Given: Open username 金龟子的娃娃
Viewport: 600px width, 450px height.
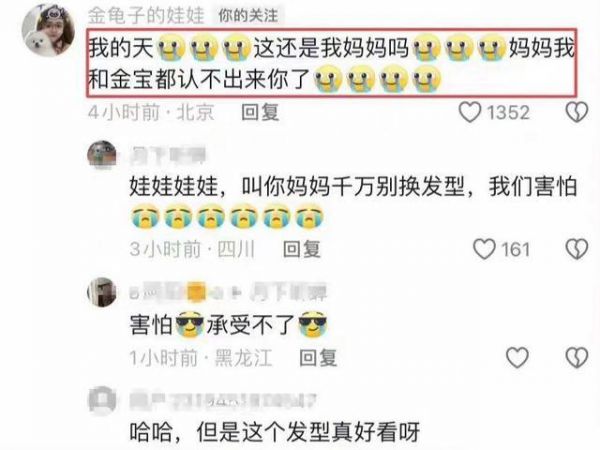Looking at the screenshot, I should (x=146, y=16).
